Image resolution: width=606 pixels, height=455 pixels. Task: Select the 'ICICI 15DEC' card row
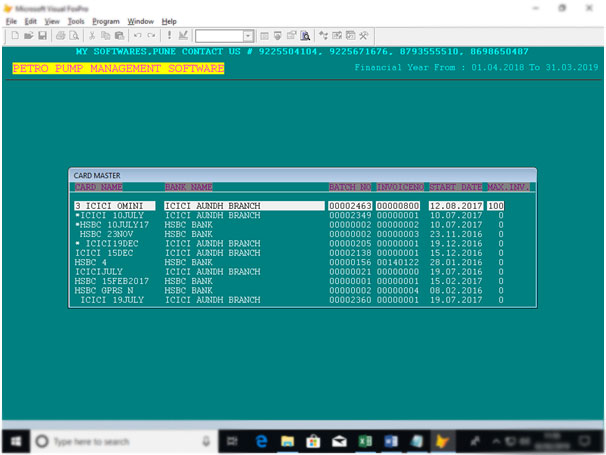point(289,253)
